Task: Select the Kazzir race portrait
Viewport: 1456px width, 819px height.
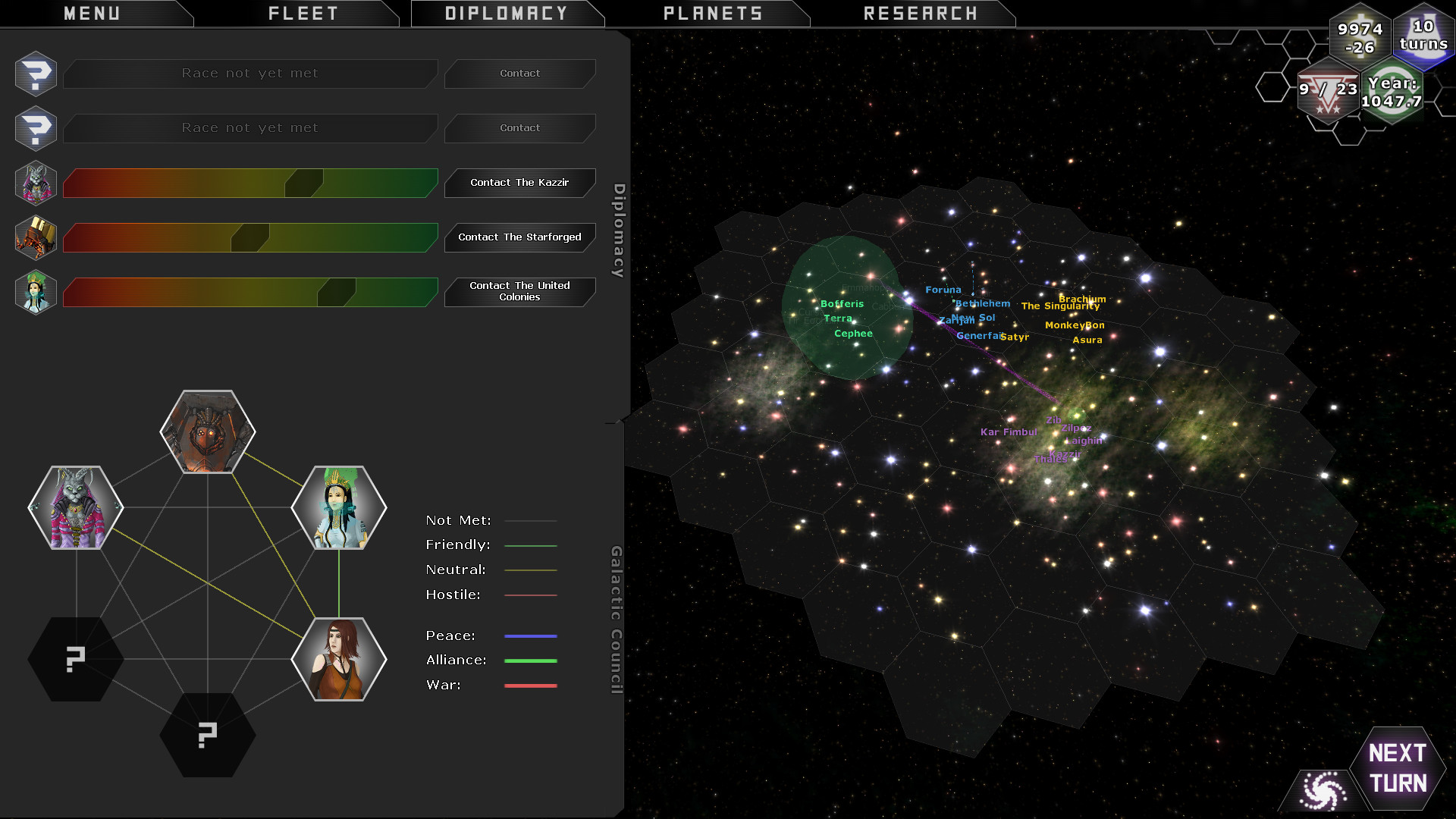Action: pyautogui.click(x=35, y=182)
